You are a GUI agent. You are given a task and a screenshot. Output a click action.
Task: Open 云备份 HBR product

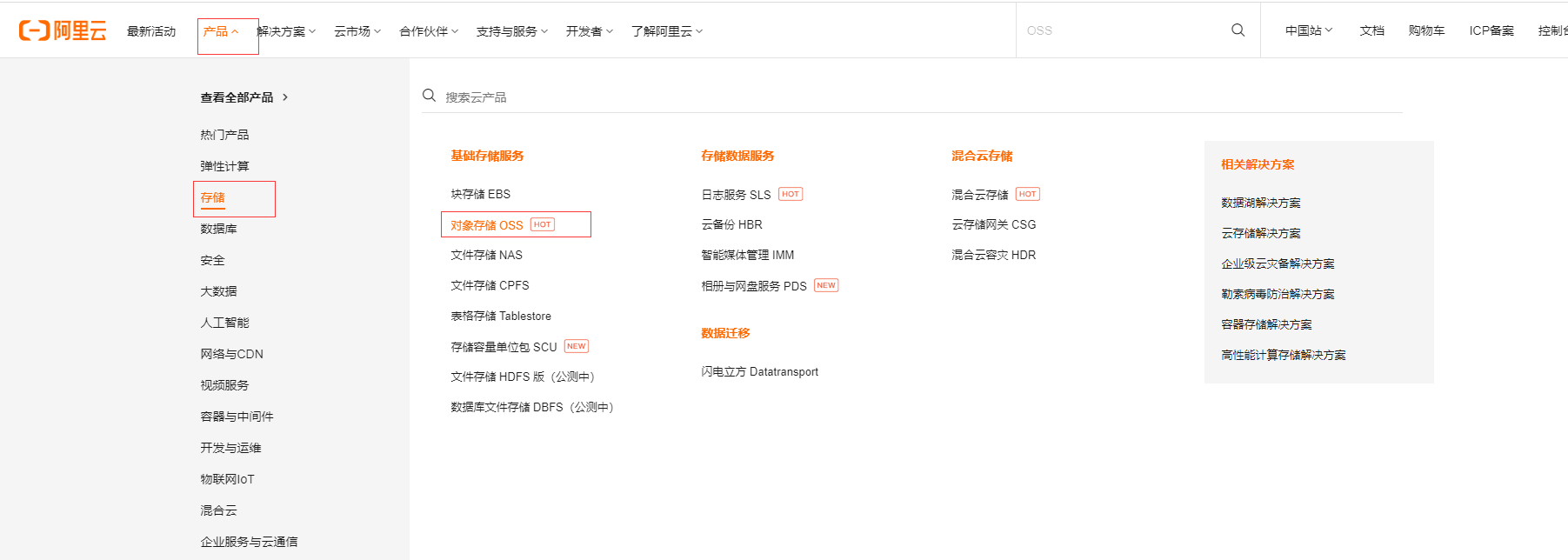[731, 224]
